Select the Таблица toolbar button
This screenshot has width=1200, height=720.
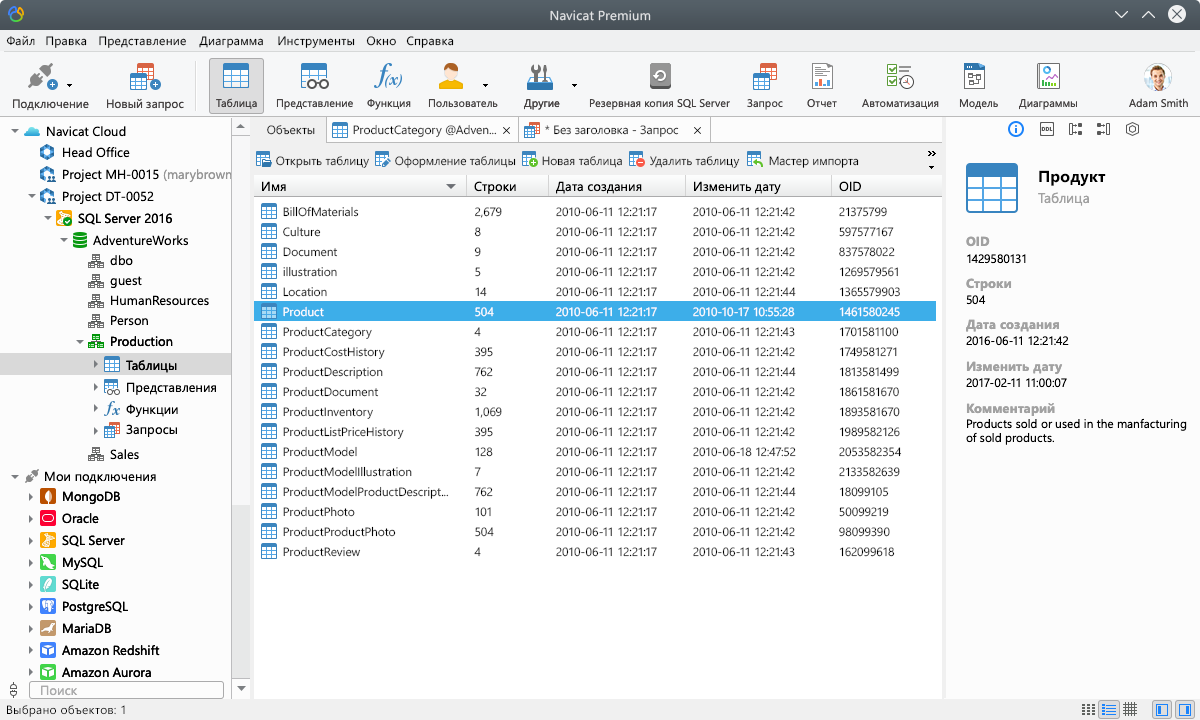click(x=236, y=86)
